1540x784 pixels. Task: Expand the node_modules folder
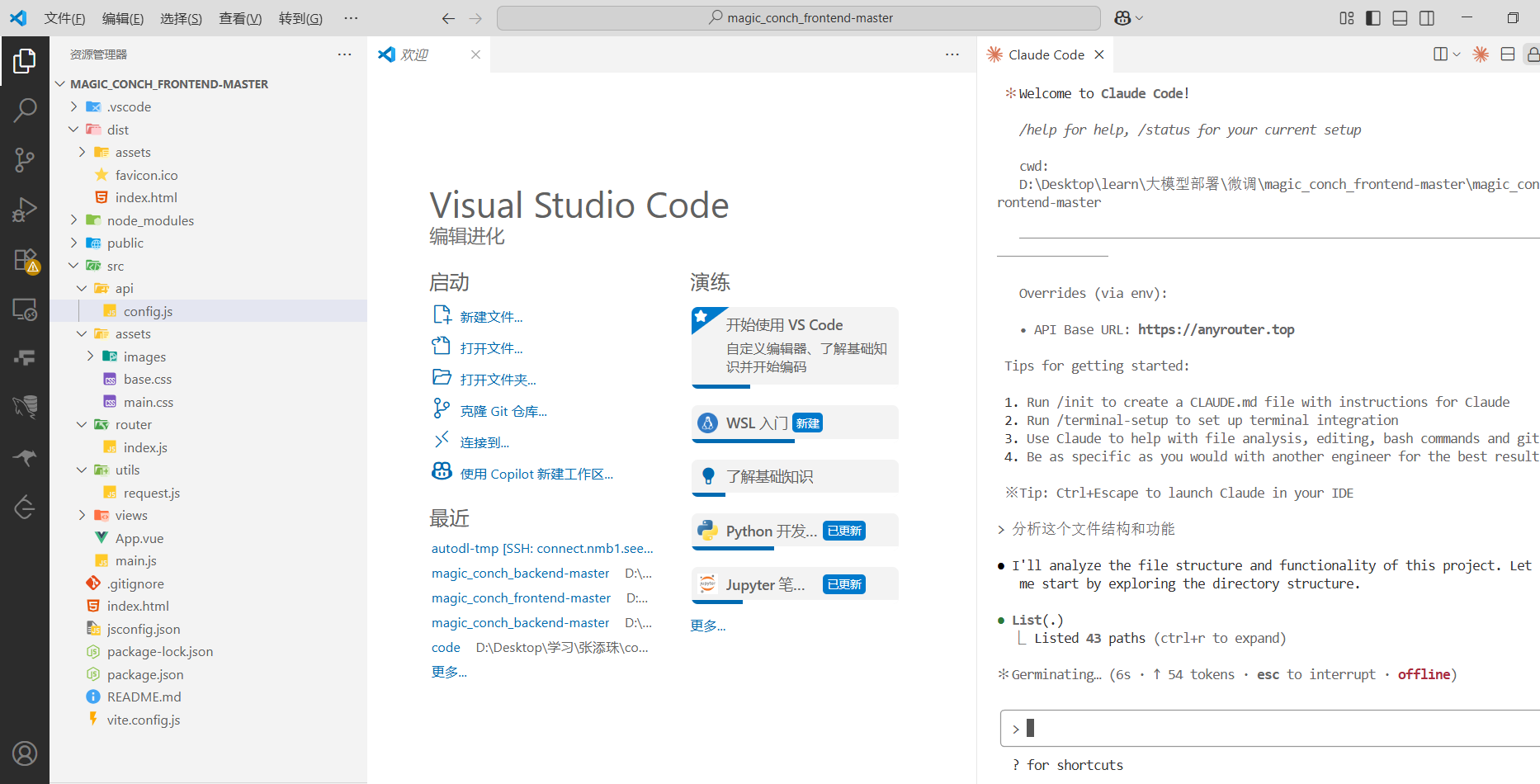point(74,220)
